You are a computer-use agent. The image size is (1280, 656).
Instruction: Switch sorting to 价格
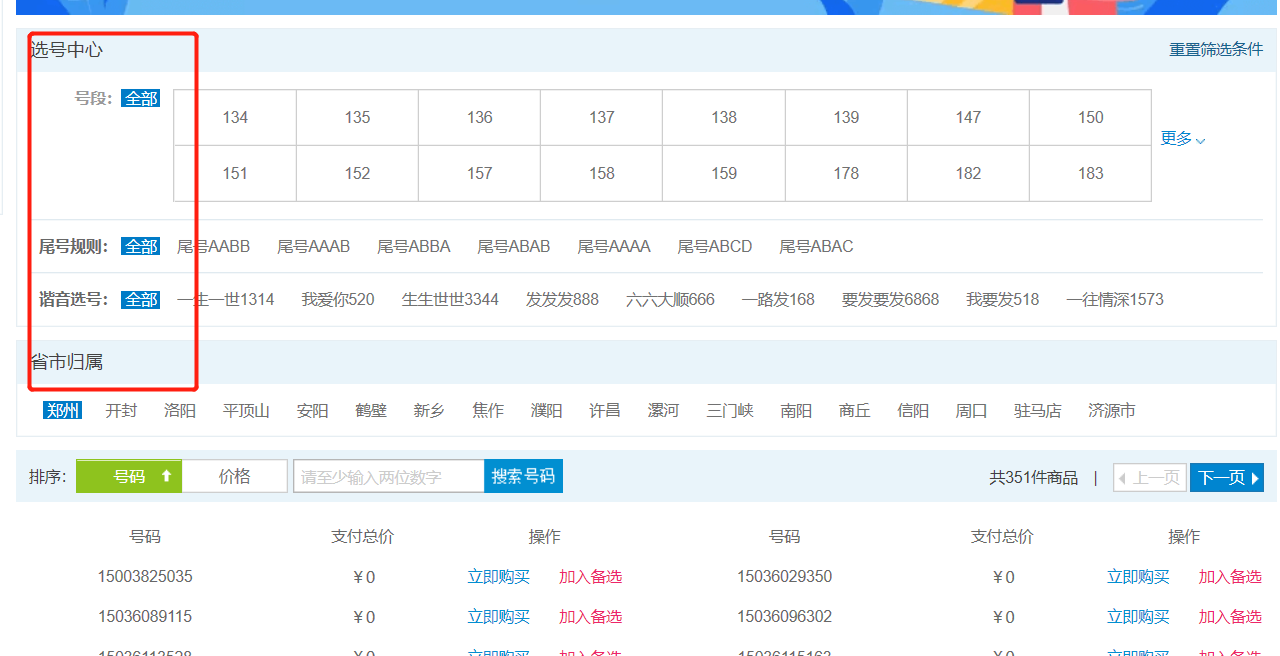coord(235,476)
